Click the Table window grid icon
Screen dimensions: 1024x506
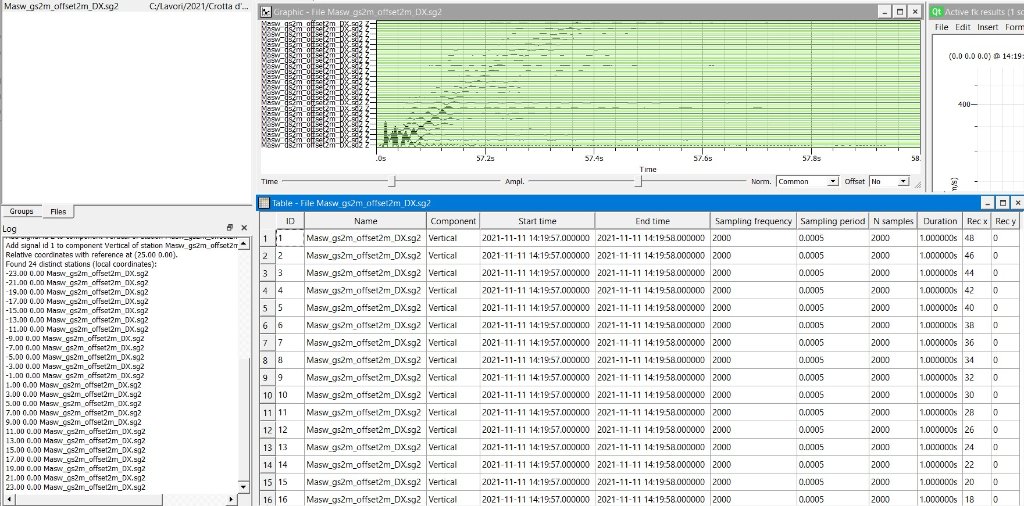tap(265, 203)
